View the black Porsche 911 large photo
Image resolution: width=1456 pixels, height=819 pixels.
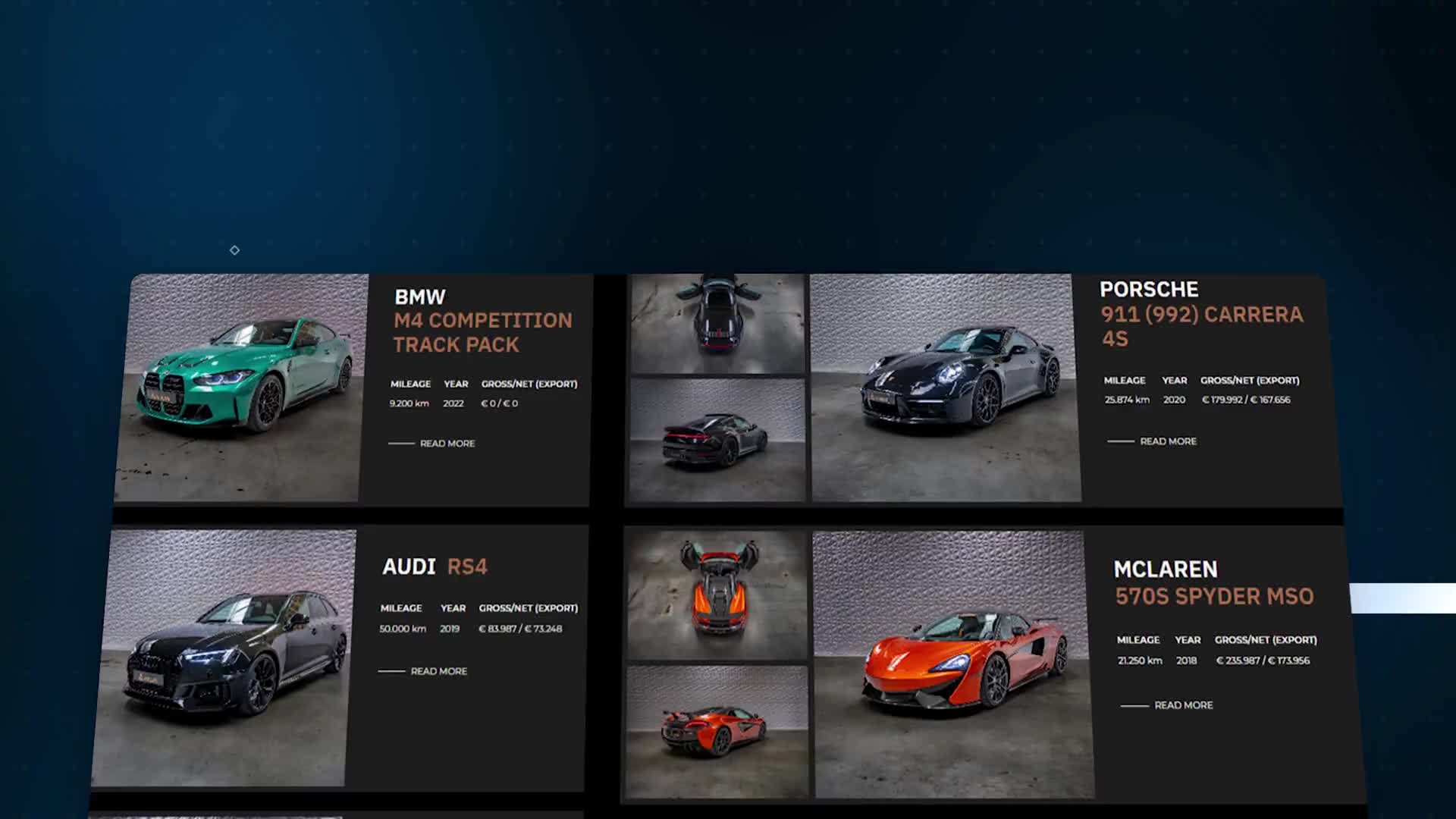(946, 388)
